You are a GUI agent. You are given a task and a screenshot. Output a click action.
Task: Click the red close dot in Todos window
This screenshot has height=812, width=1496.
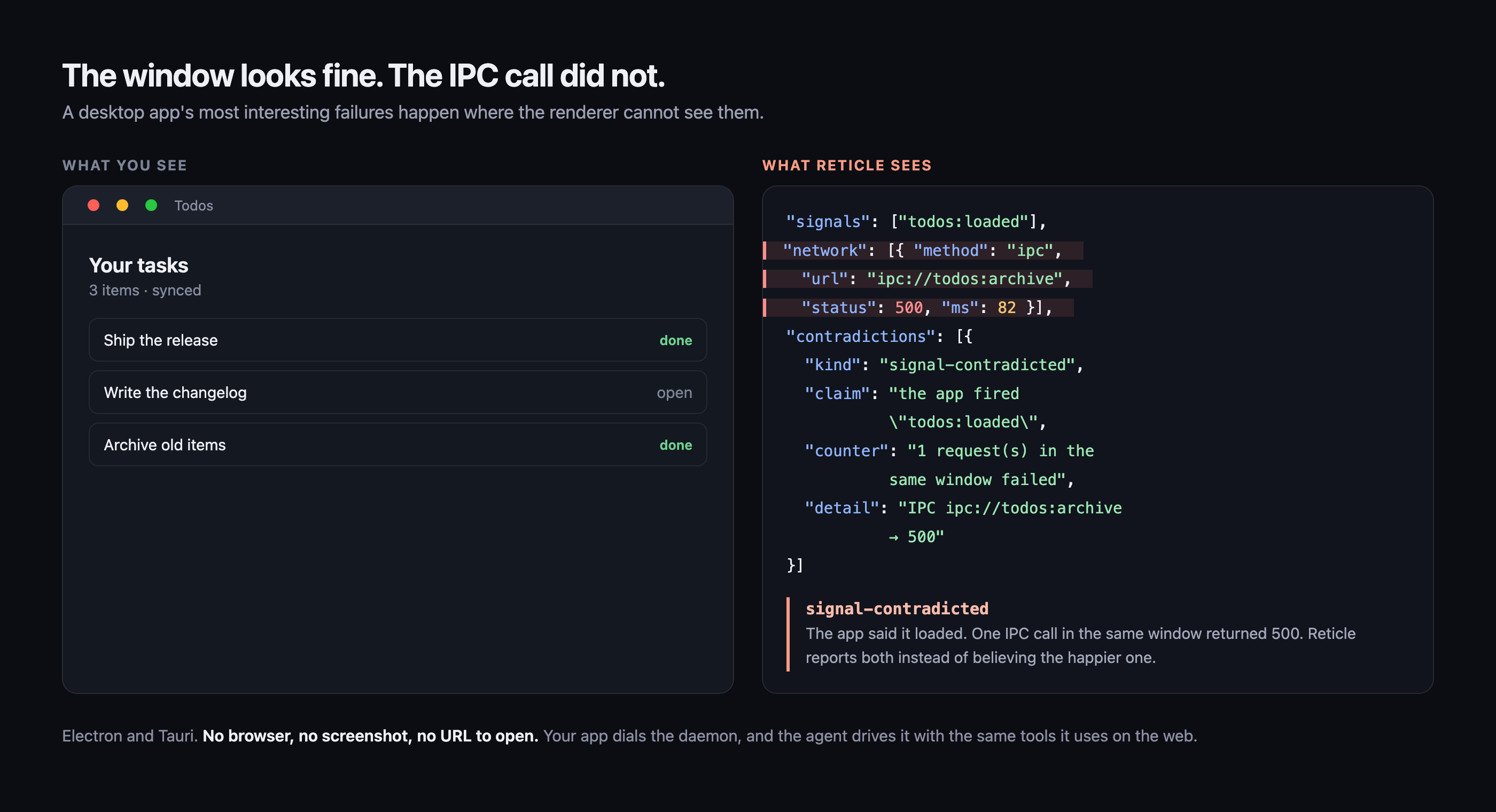click(93, 205)
